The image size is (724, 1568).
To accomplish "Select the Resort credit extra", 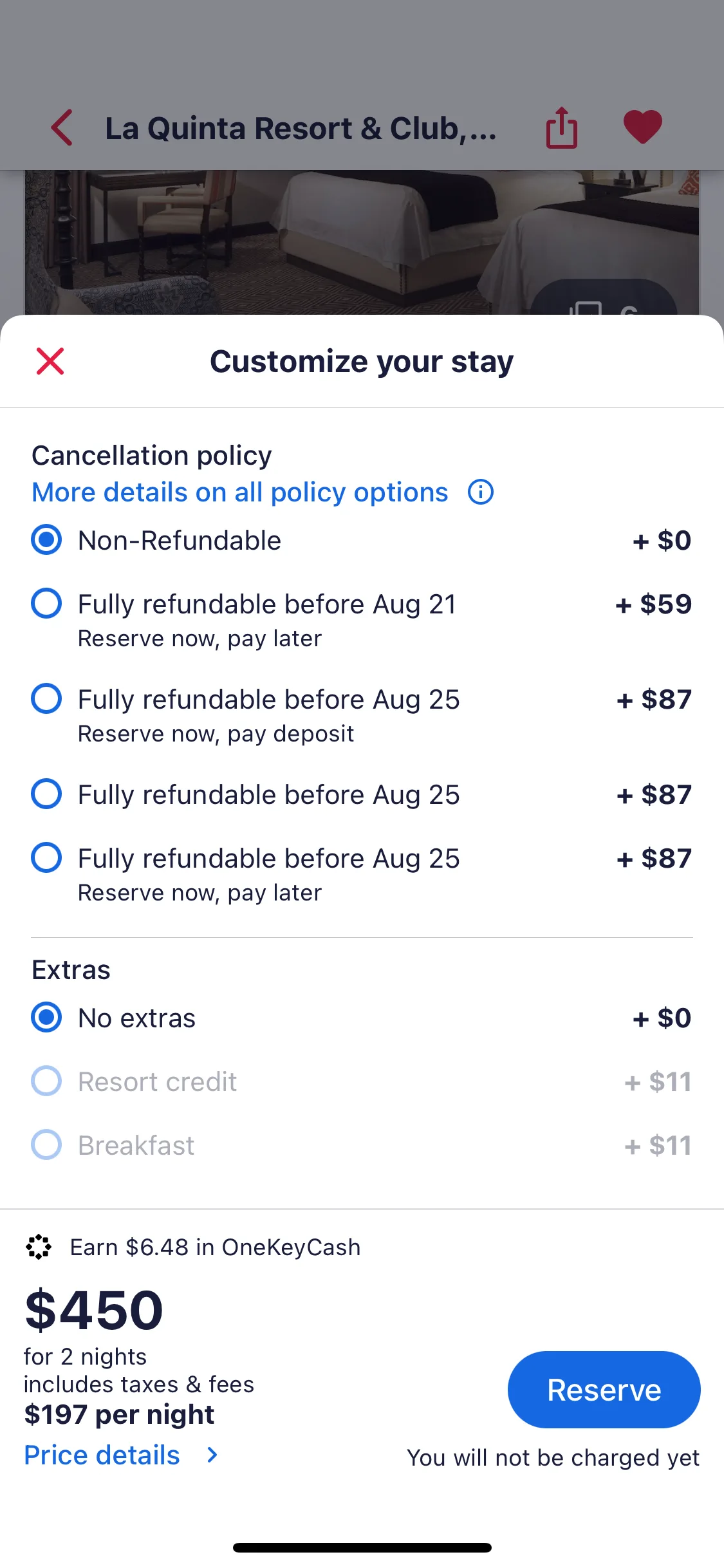I will (362, 1081).
